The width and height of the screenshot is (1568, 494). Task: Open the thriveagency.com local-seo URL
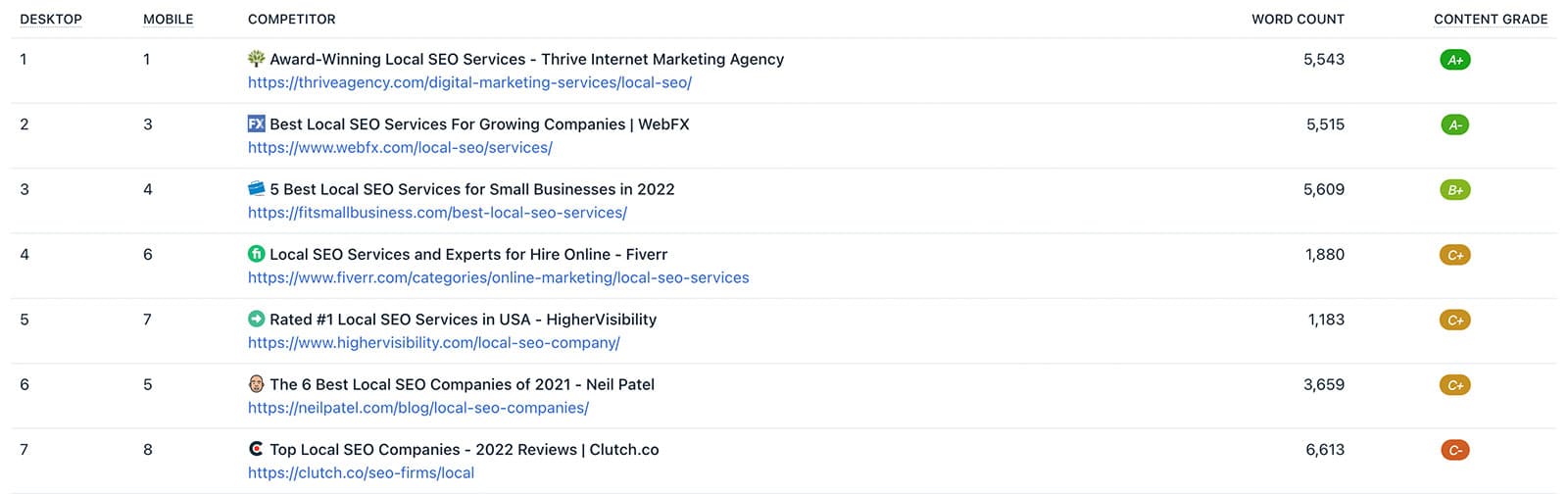click(x=469, y=82)
